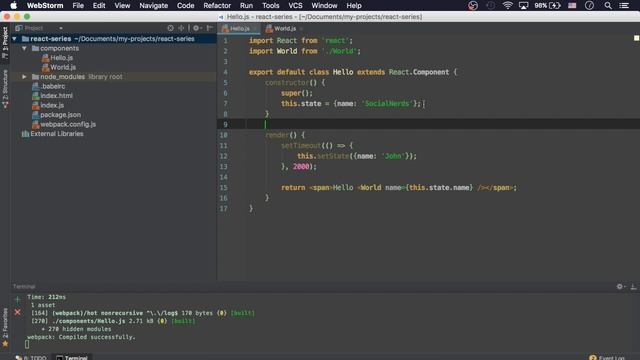Select World.js in the project tree
Viewport: 640px width, 360px height.
coord(63,67)
